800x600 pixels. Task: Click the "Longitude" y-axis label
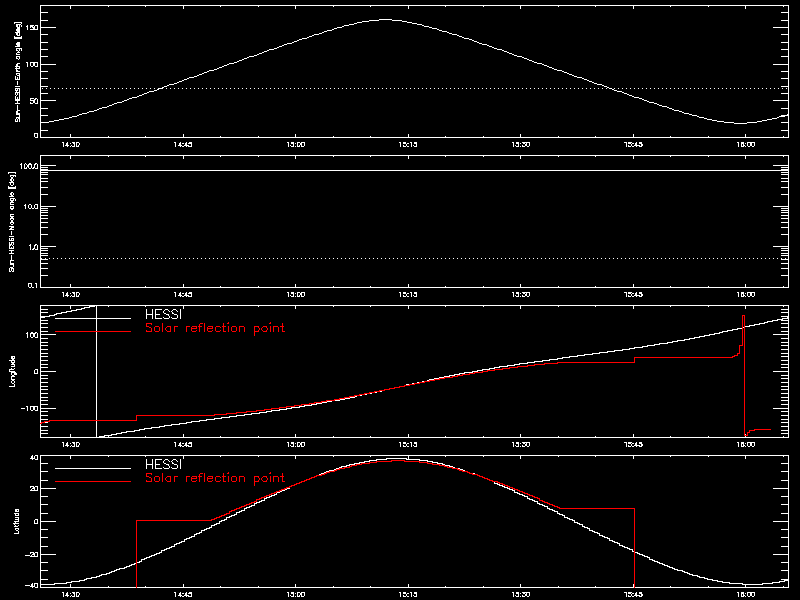pos(12,371)
